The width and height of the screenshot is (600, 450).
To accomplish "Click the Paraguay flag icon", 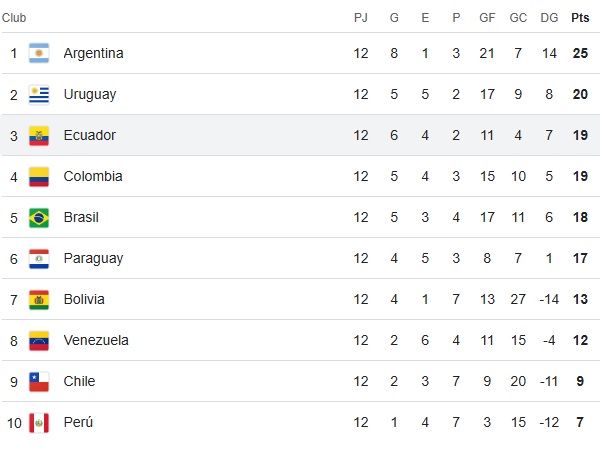I will point(39,258).
